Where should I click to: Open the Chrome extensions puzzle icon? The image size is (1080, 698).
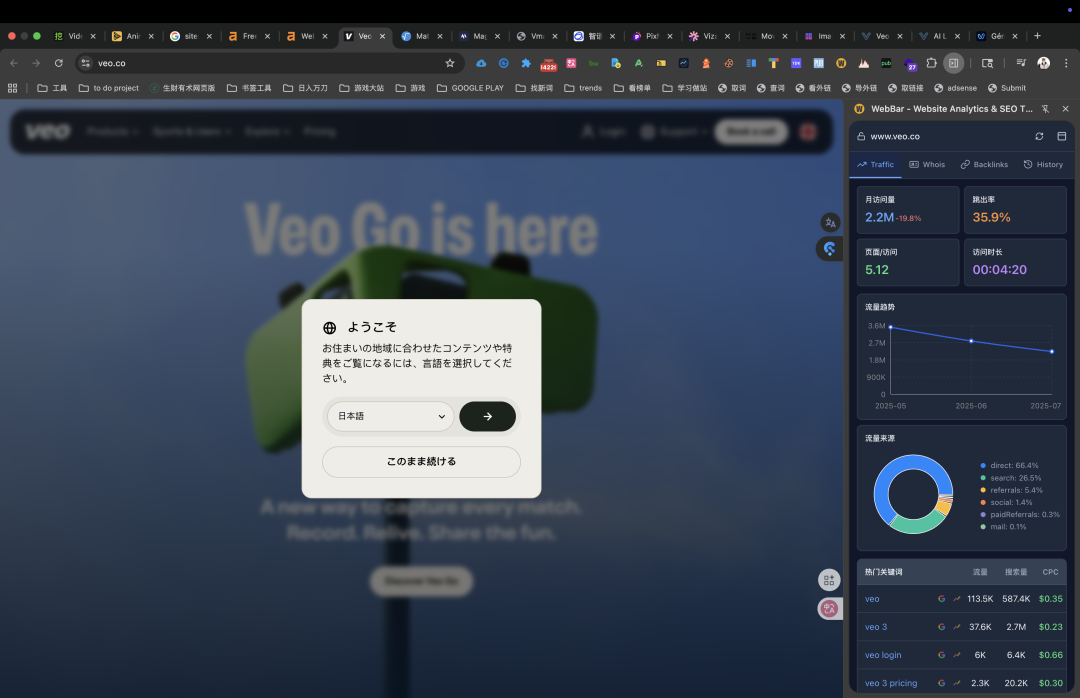pyautogui.click(x=931, y=63)
